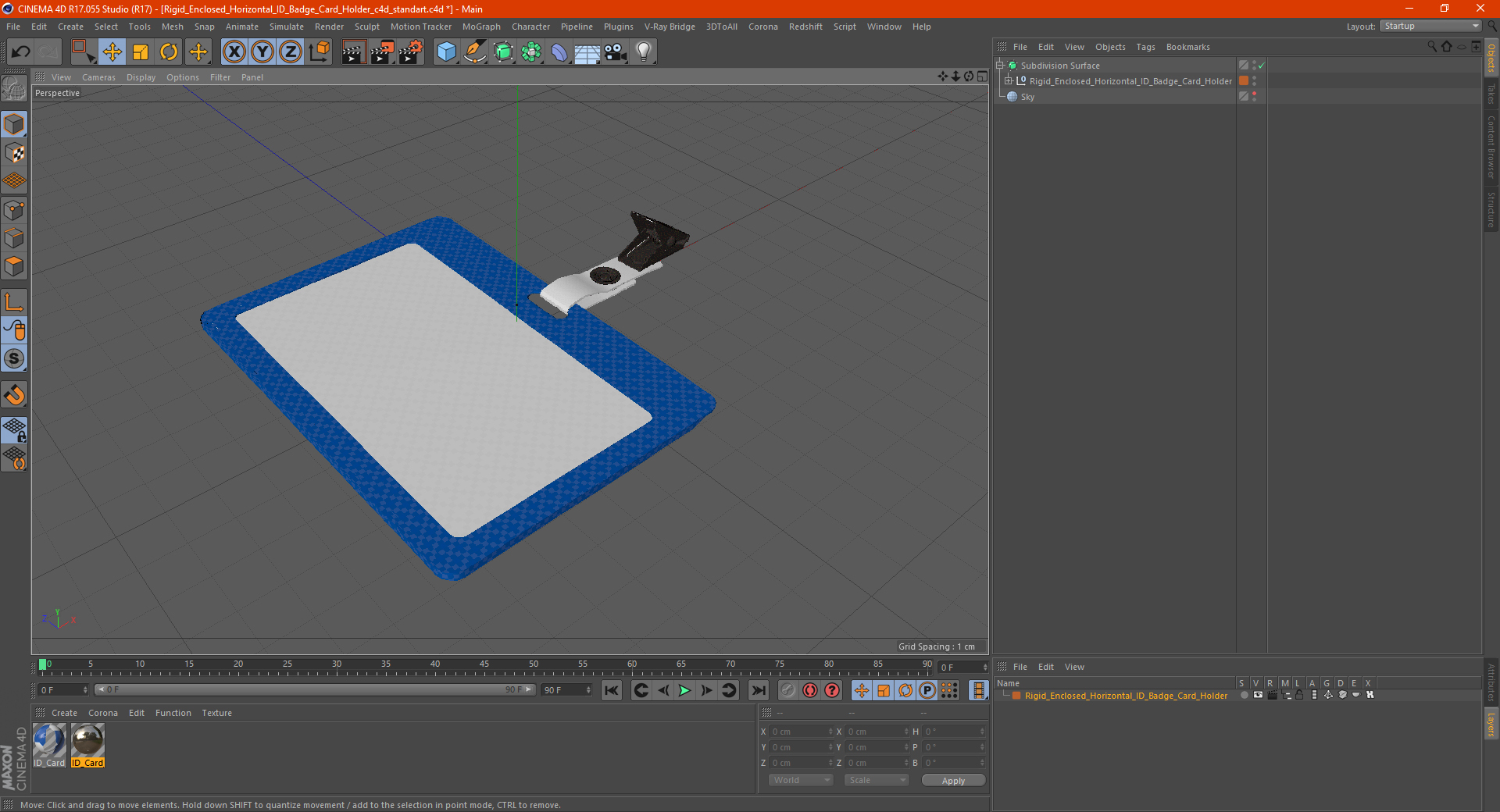Go to start of animation
The height and width of the screenshot is (812, 1500).
click(612, 690)
